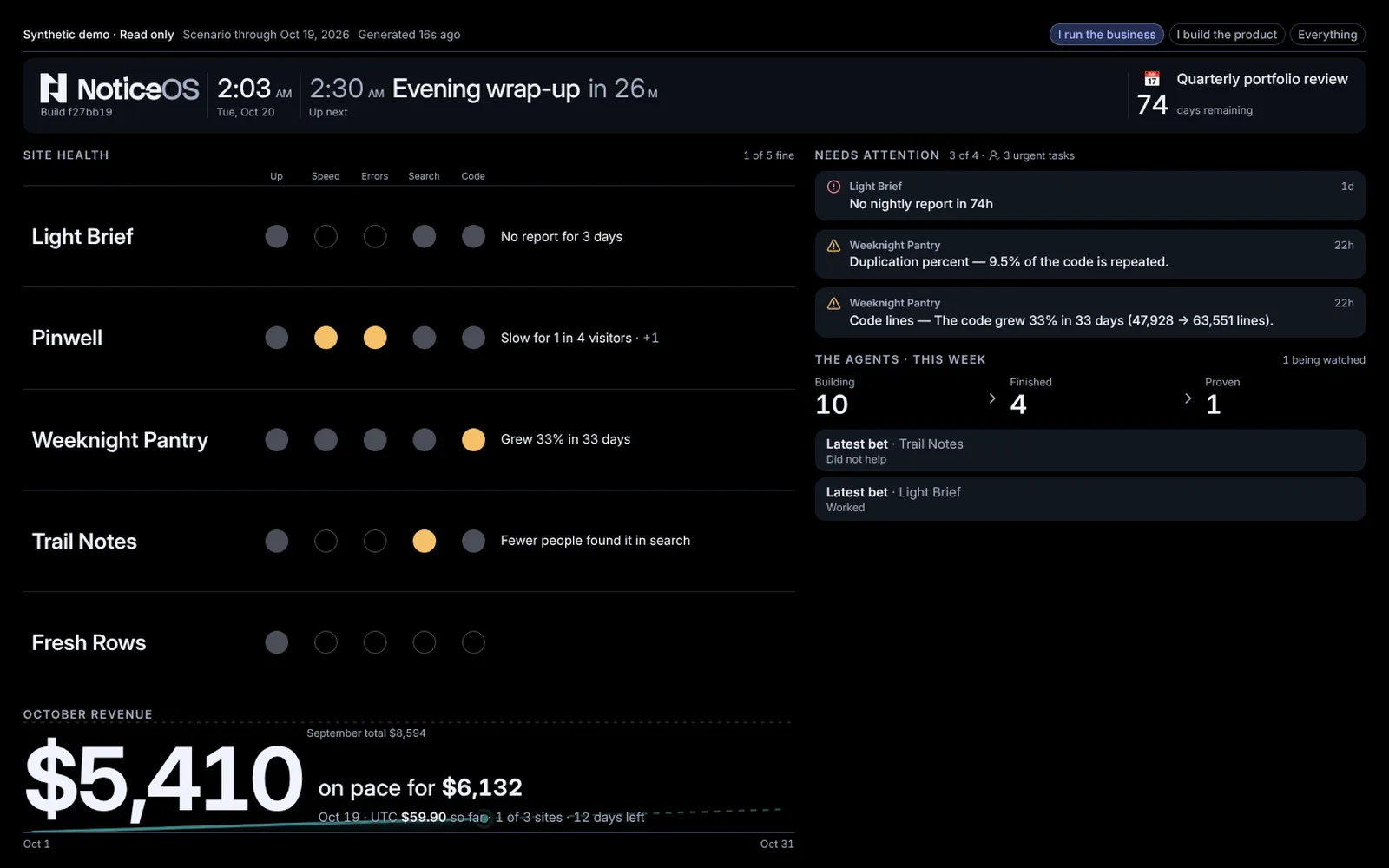The height and width of the screenshot is (868, 1389).
Task: Click Pinwell's yellow Speed status dot
Action: point(326,338)
